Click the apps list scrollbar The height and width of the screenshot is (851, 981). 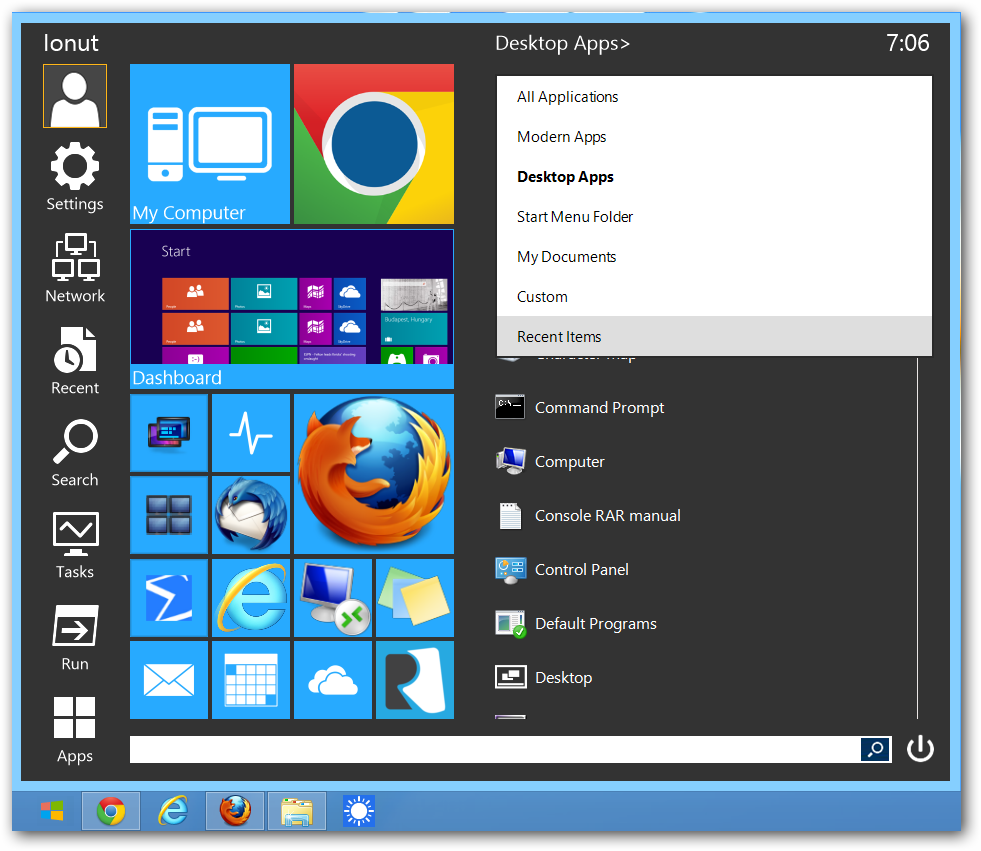tap(918, 538)
